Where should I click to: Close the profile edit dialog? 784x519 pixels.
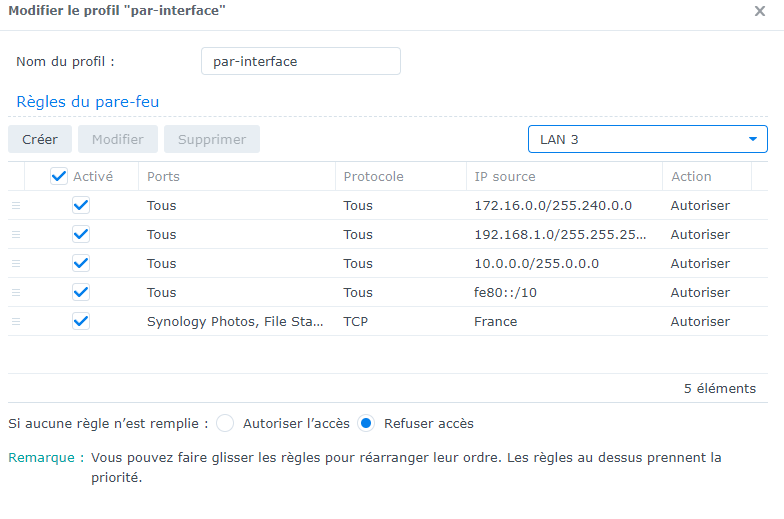tap(759, 11)
